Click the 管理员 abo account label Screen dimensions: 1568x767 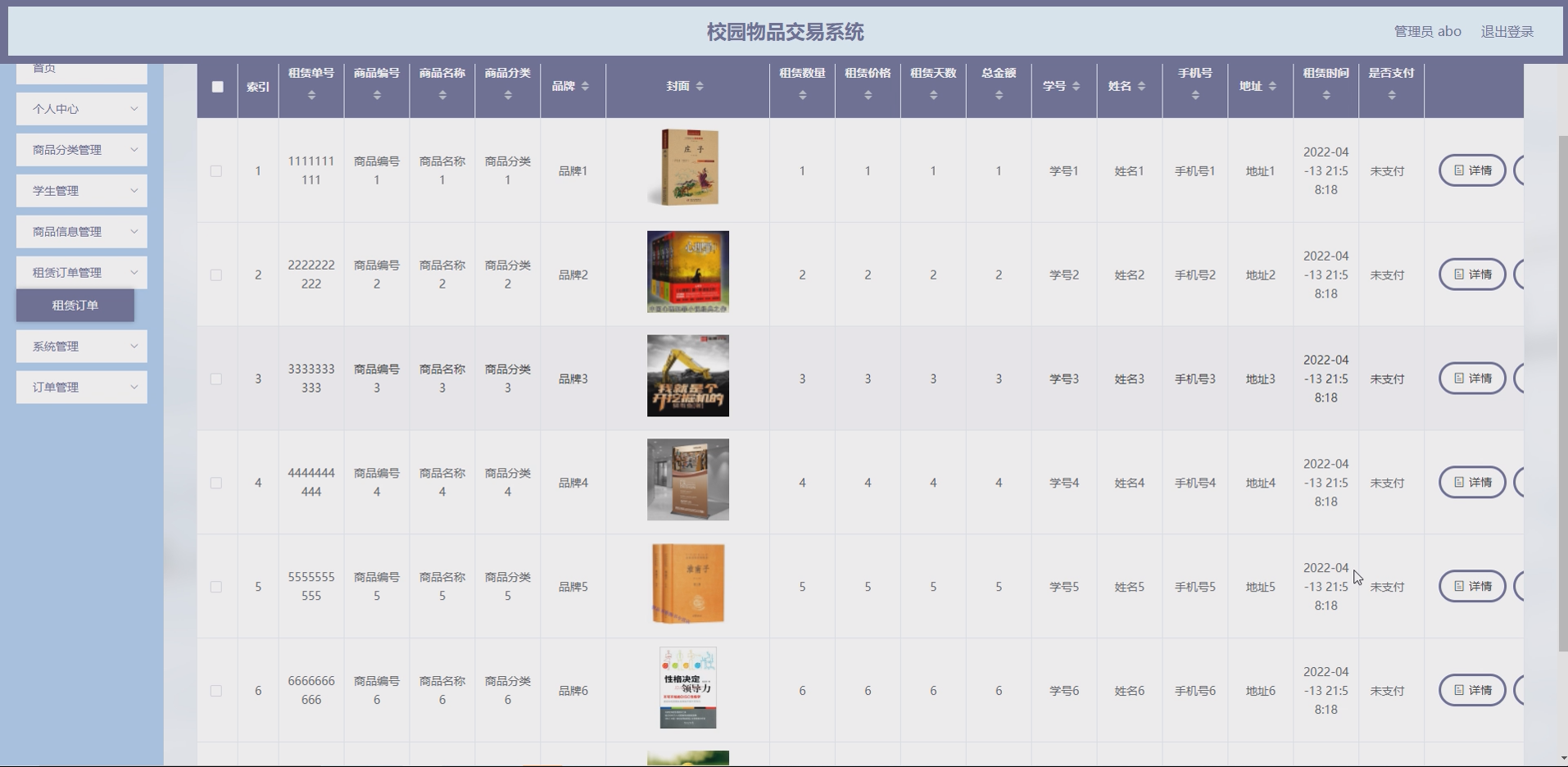[x=1427, y=31]
